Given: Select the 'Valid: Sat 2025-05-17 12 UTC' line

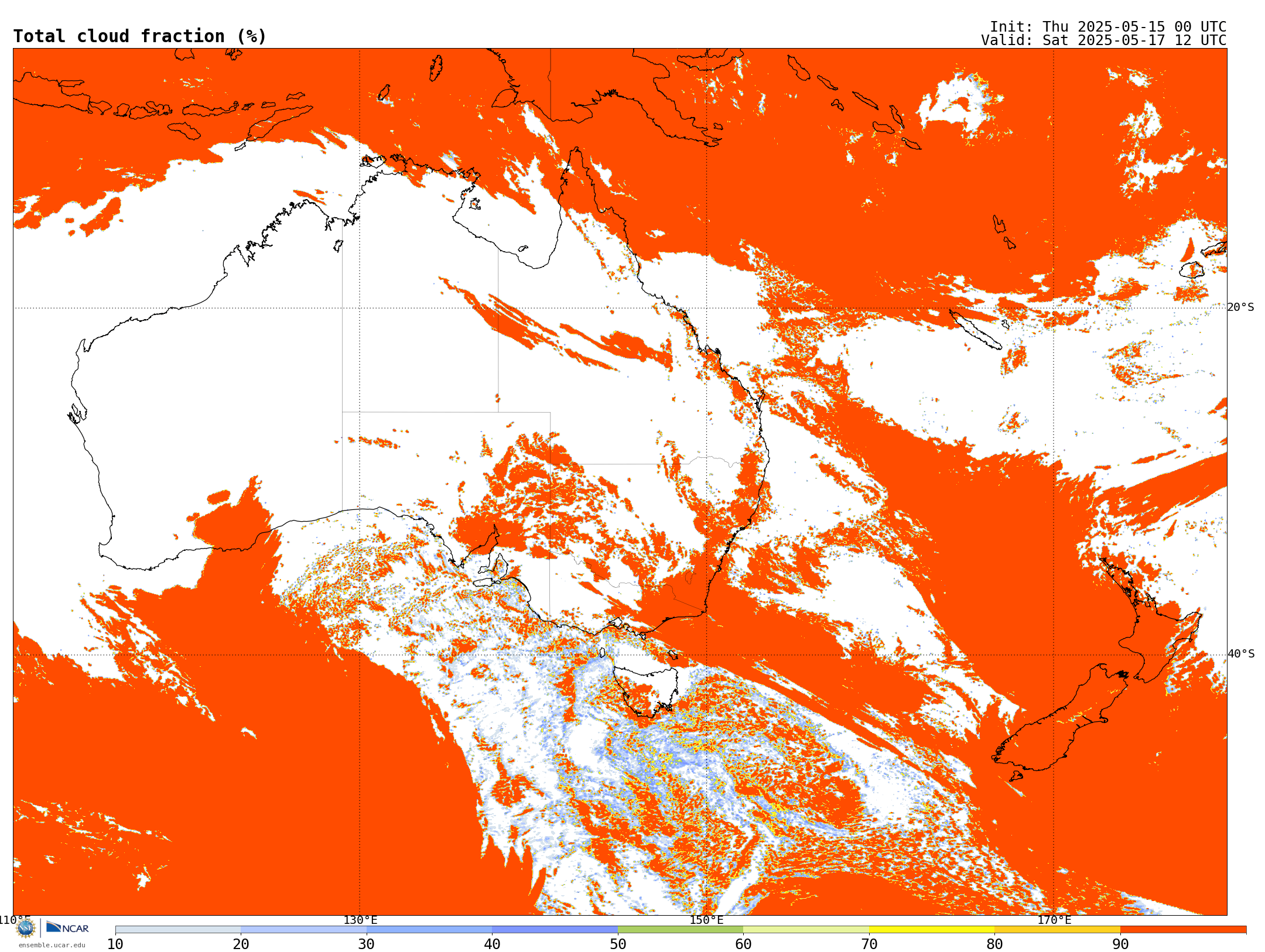Looking at the screenshot, I should 1104,40.
